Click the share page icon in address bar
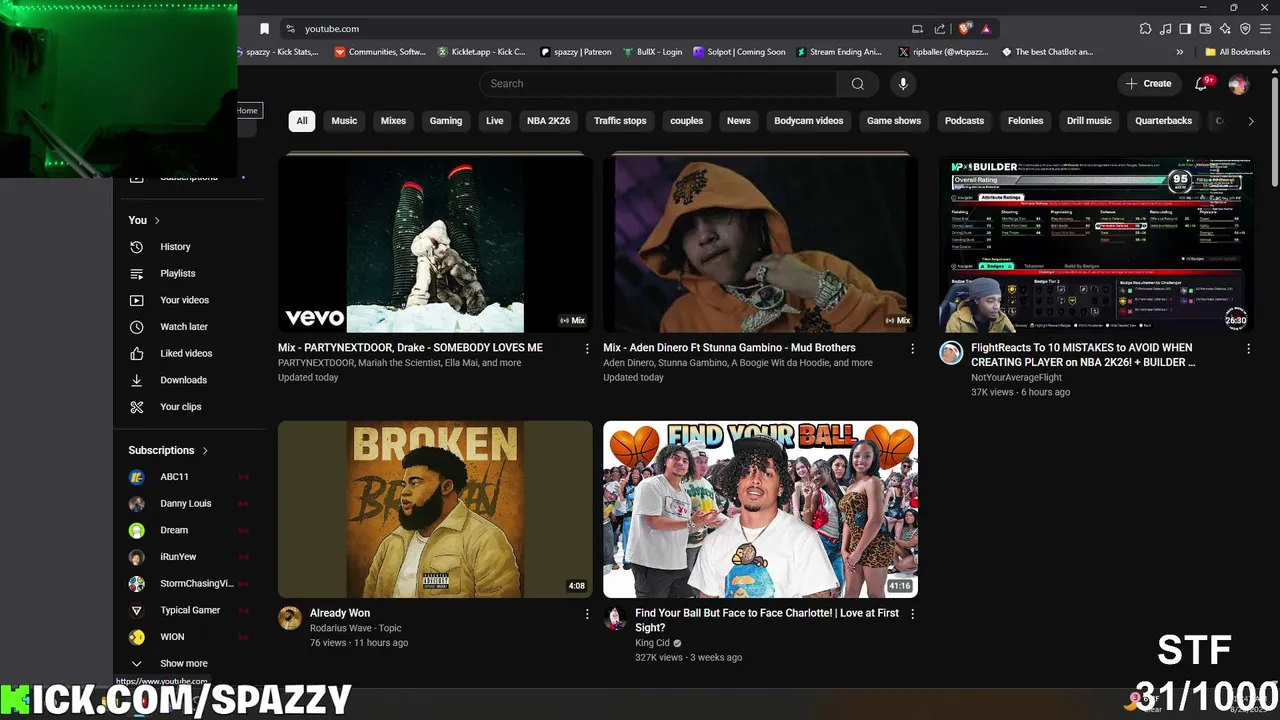The image size is (1280, 720). pos(940,29)
